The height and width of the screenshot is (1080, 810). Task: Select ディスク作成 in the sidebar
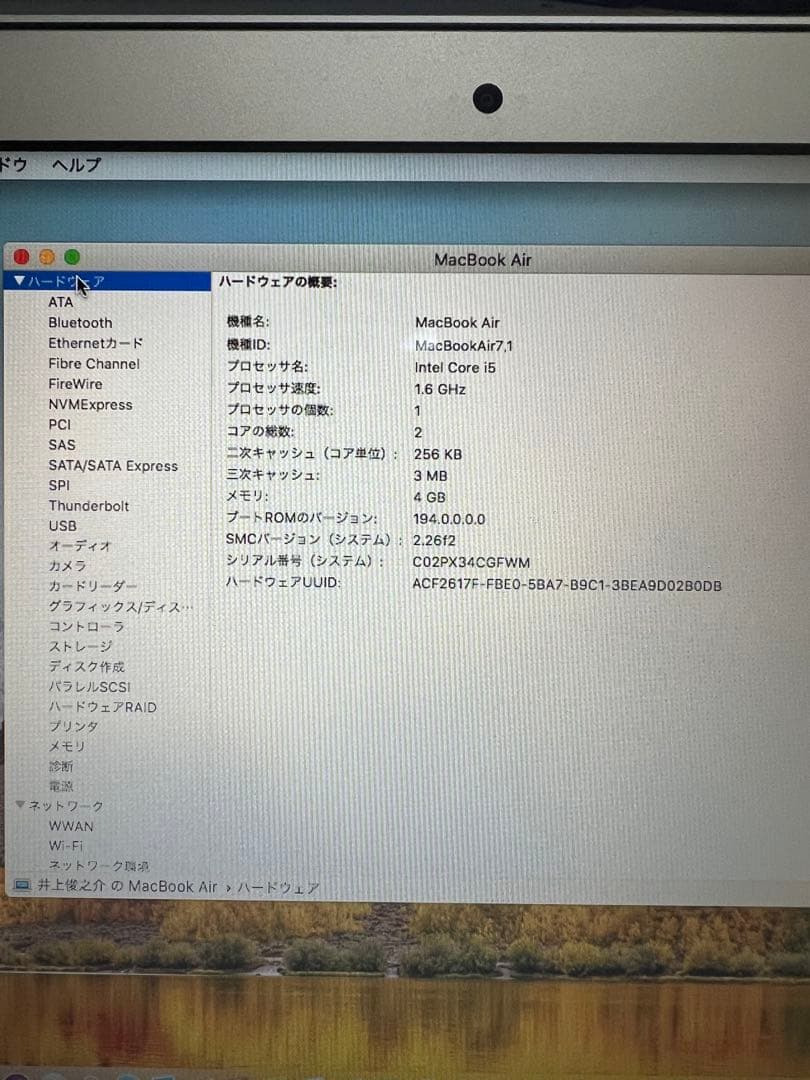pyautogui.click(x=86, y=666)
